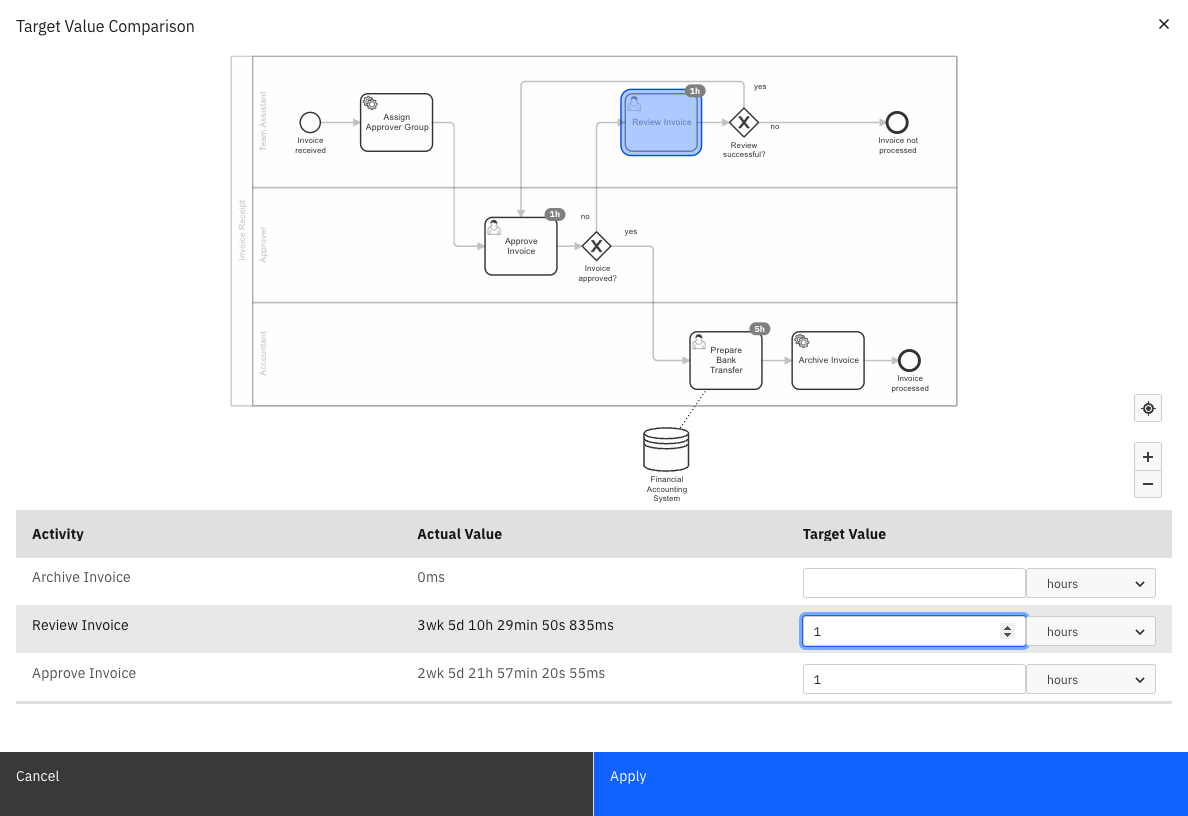Click the Invoice approved? gateway
This screenshot has width=1188, height=816.
[596, 246]
